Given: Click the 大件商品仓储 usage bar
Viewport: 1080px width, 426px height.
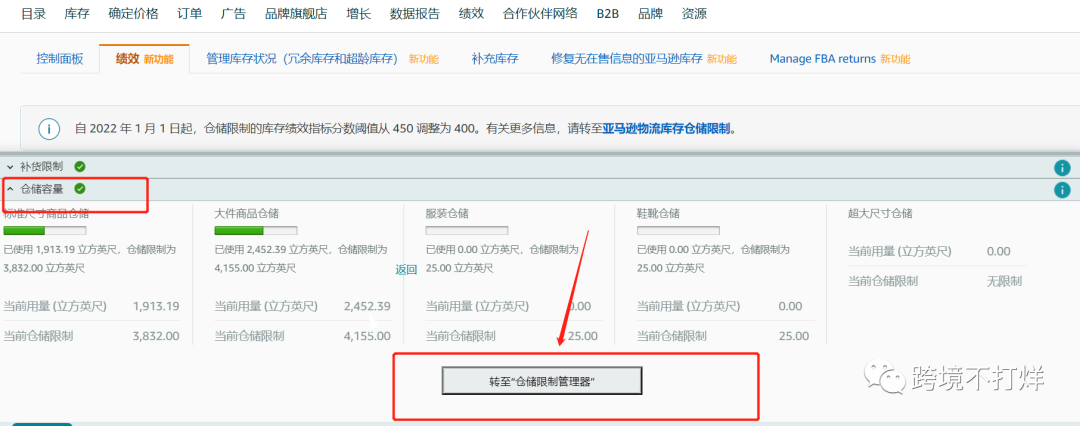Looking at the screenshot, I should pyautogui.click(x=256, y=231).
